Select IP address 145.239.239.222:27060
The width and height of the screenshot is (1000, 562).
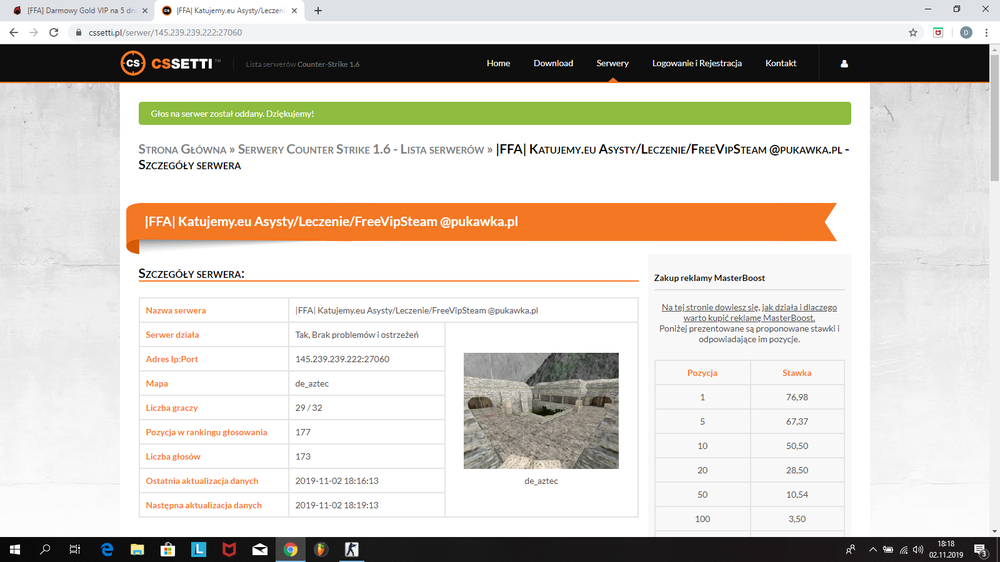pos(342,359)
